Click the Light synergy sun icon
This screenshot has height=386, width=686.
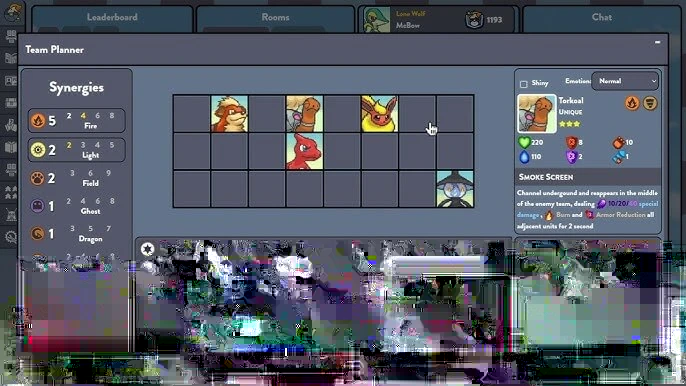coord(38,150)
